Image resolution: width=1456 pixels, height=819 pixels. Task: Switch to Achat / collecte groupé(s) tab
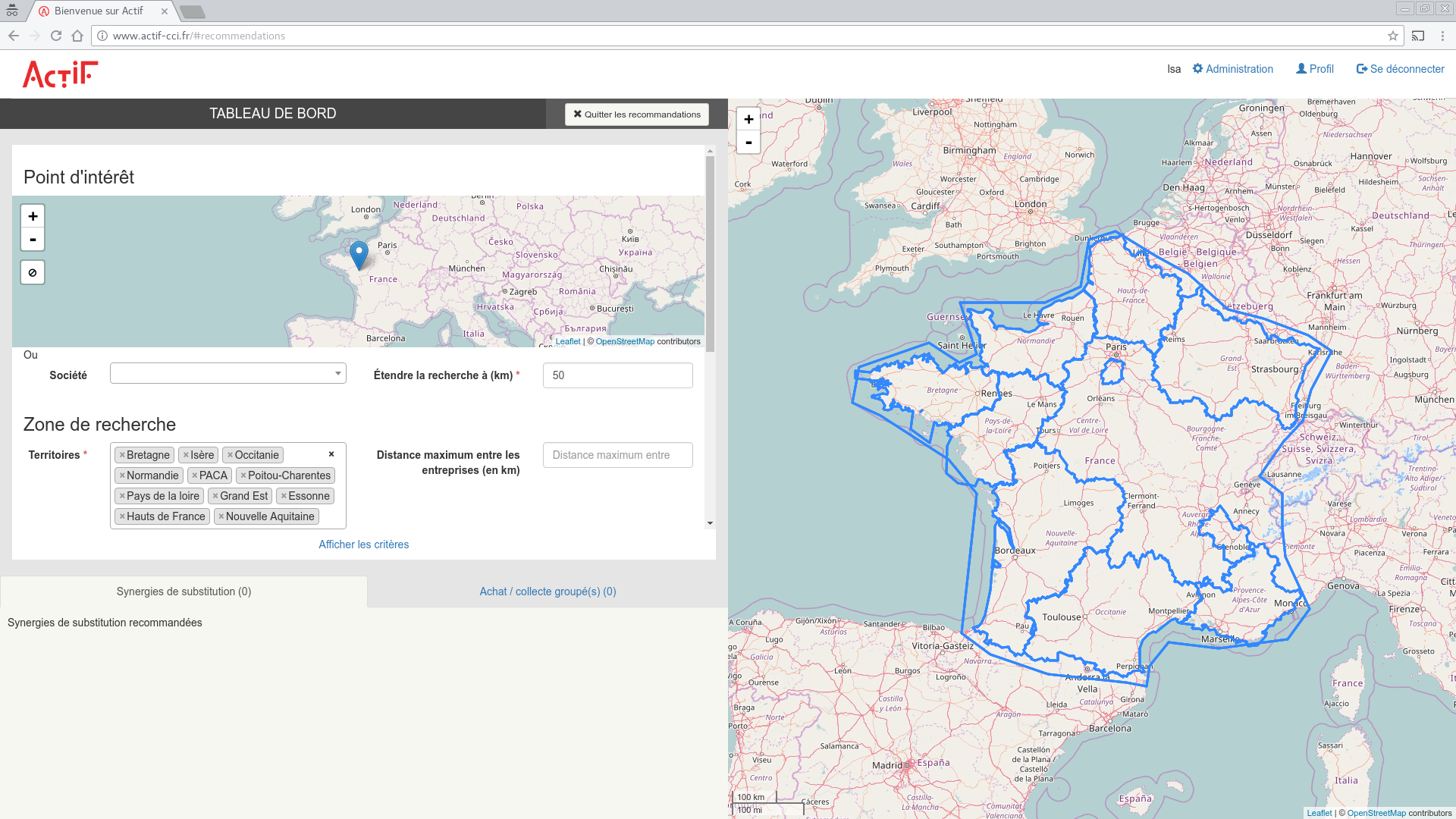(x=548, y=591)
